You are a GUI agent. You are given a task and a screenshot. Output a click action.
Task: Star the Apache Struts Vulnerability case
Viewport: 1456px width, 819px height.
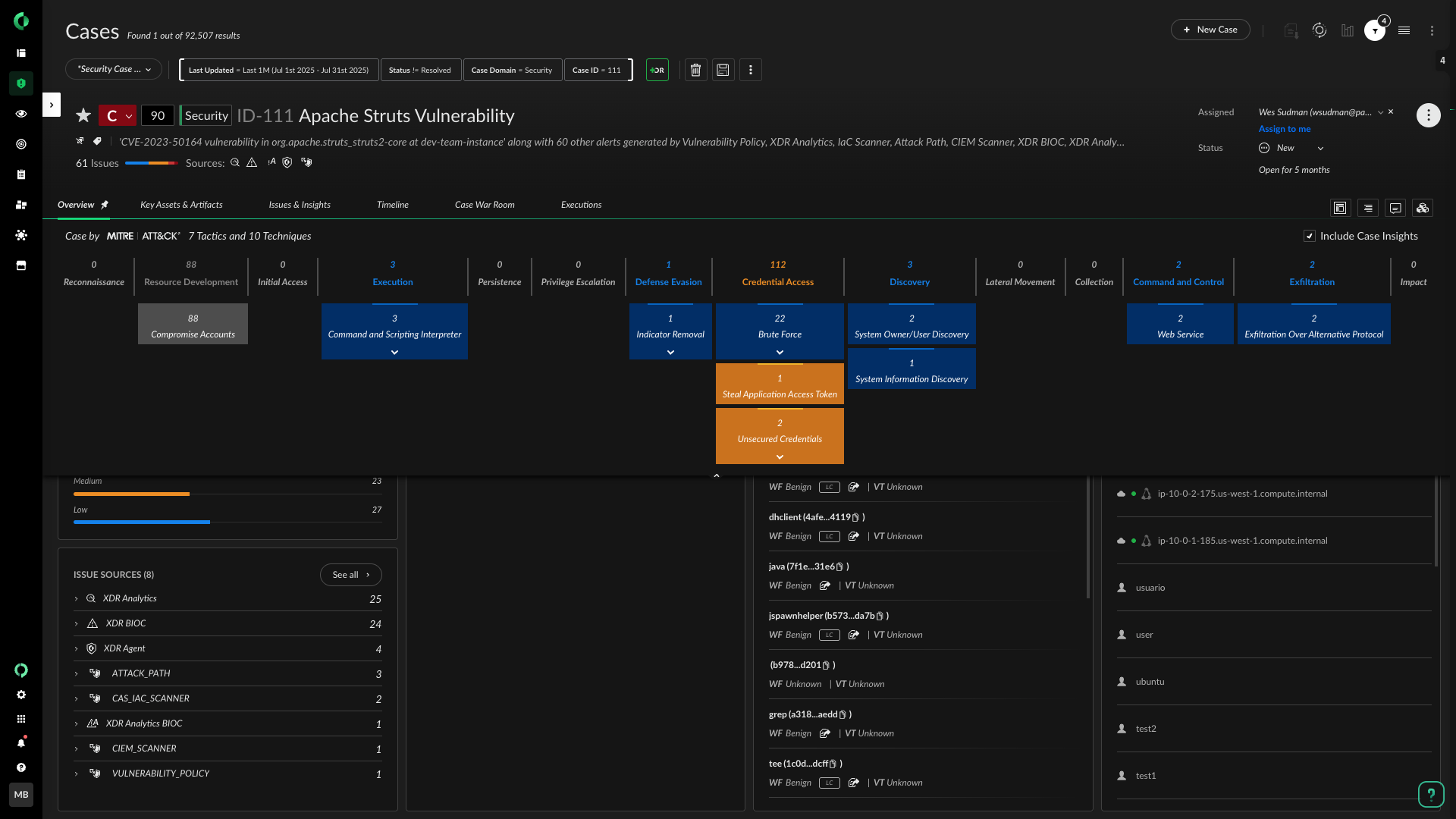tap(83, 115)
